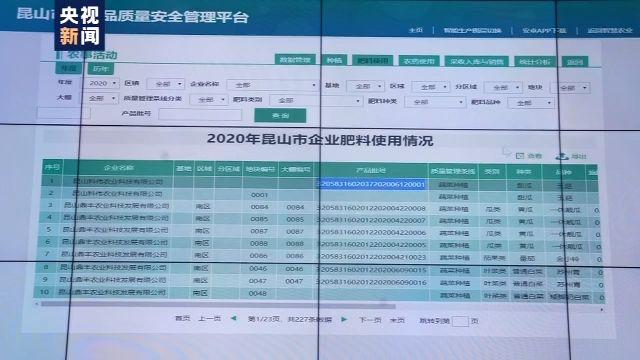
Task: Open the 肥料品种 dropdown
Action: click(531, 103)
